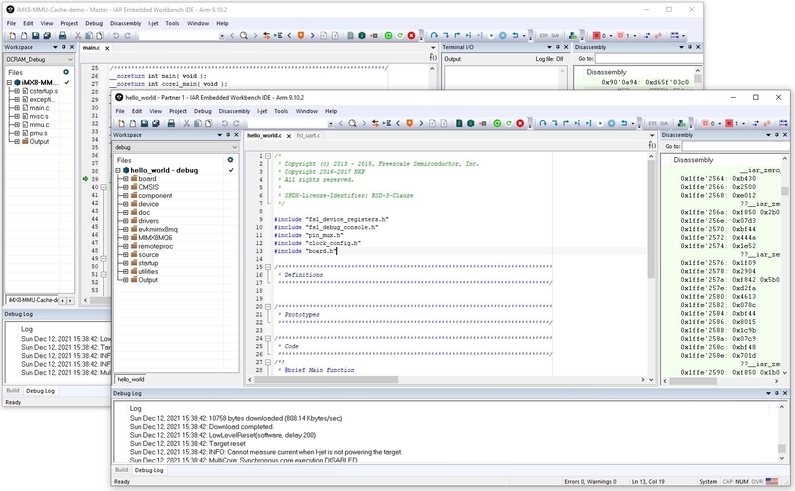Expand the board folder in hello_world tree

tap(126, 179)
